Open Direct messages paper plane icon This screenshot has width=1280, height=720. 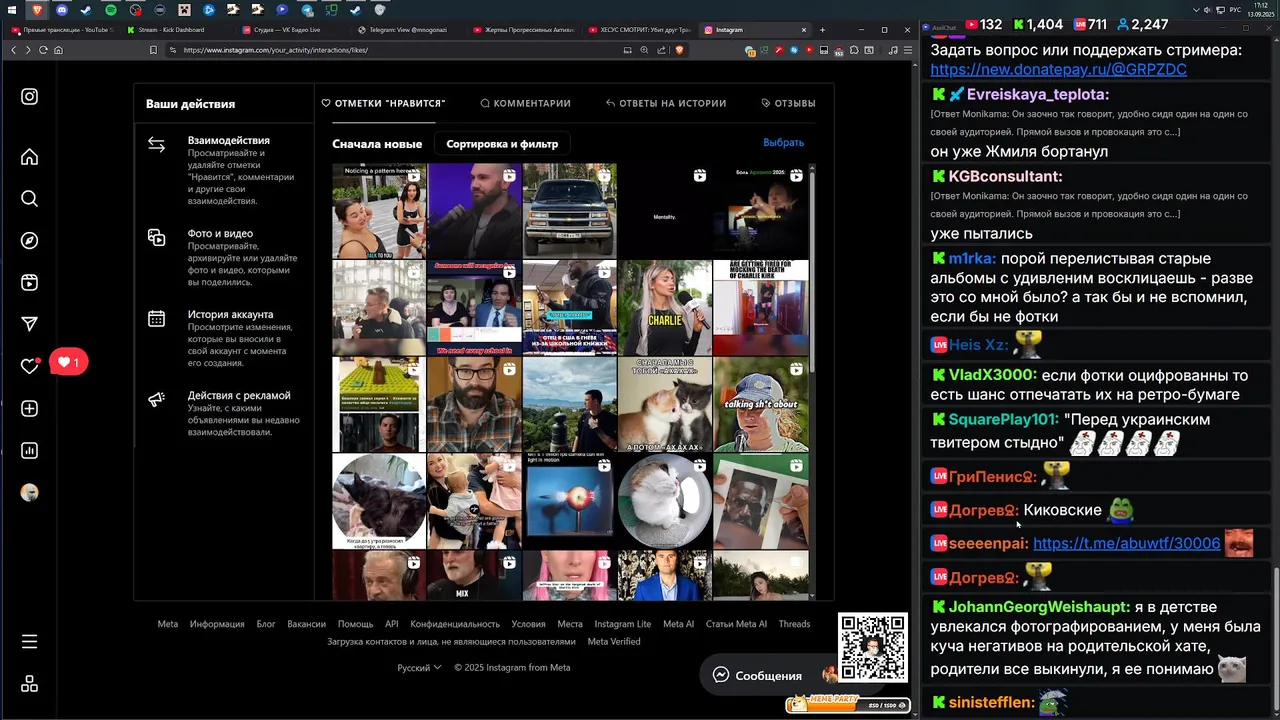point(30,324)
